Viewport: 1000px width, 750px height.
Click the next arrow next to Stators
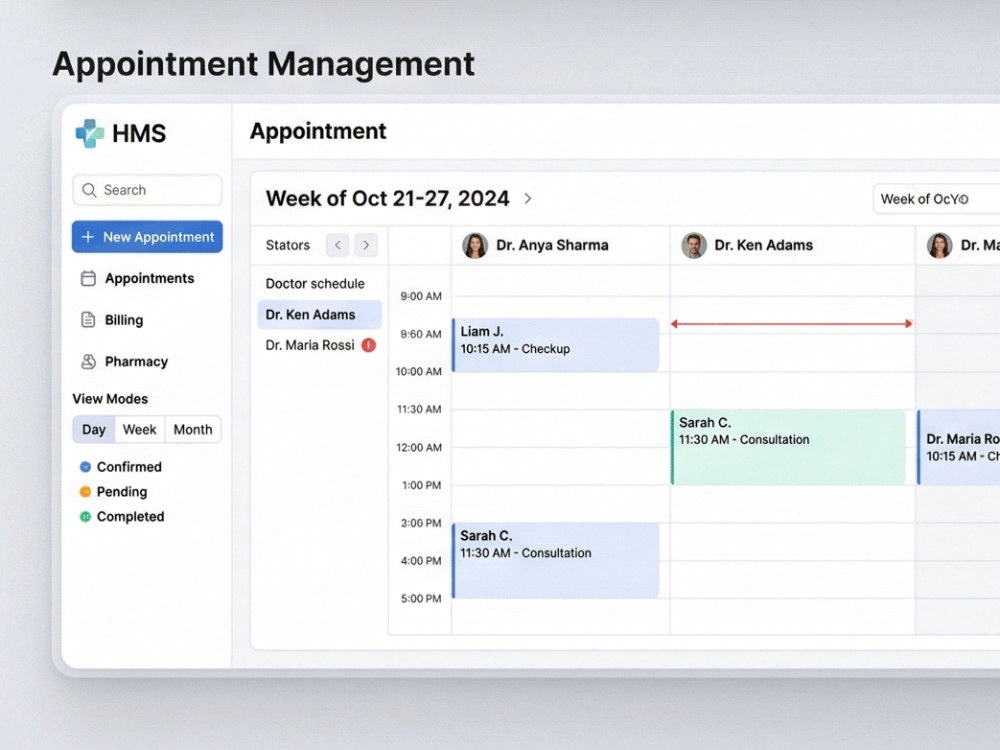[366, 245]
